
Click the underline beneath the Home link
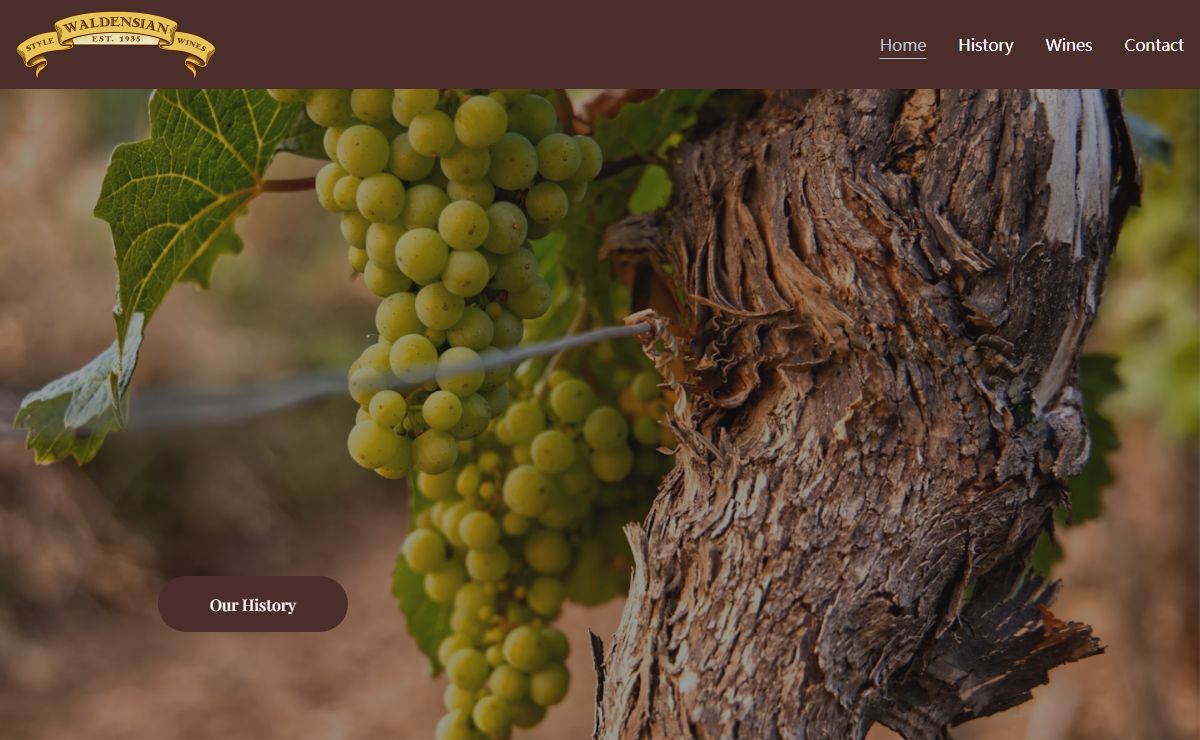coord(903,58)
